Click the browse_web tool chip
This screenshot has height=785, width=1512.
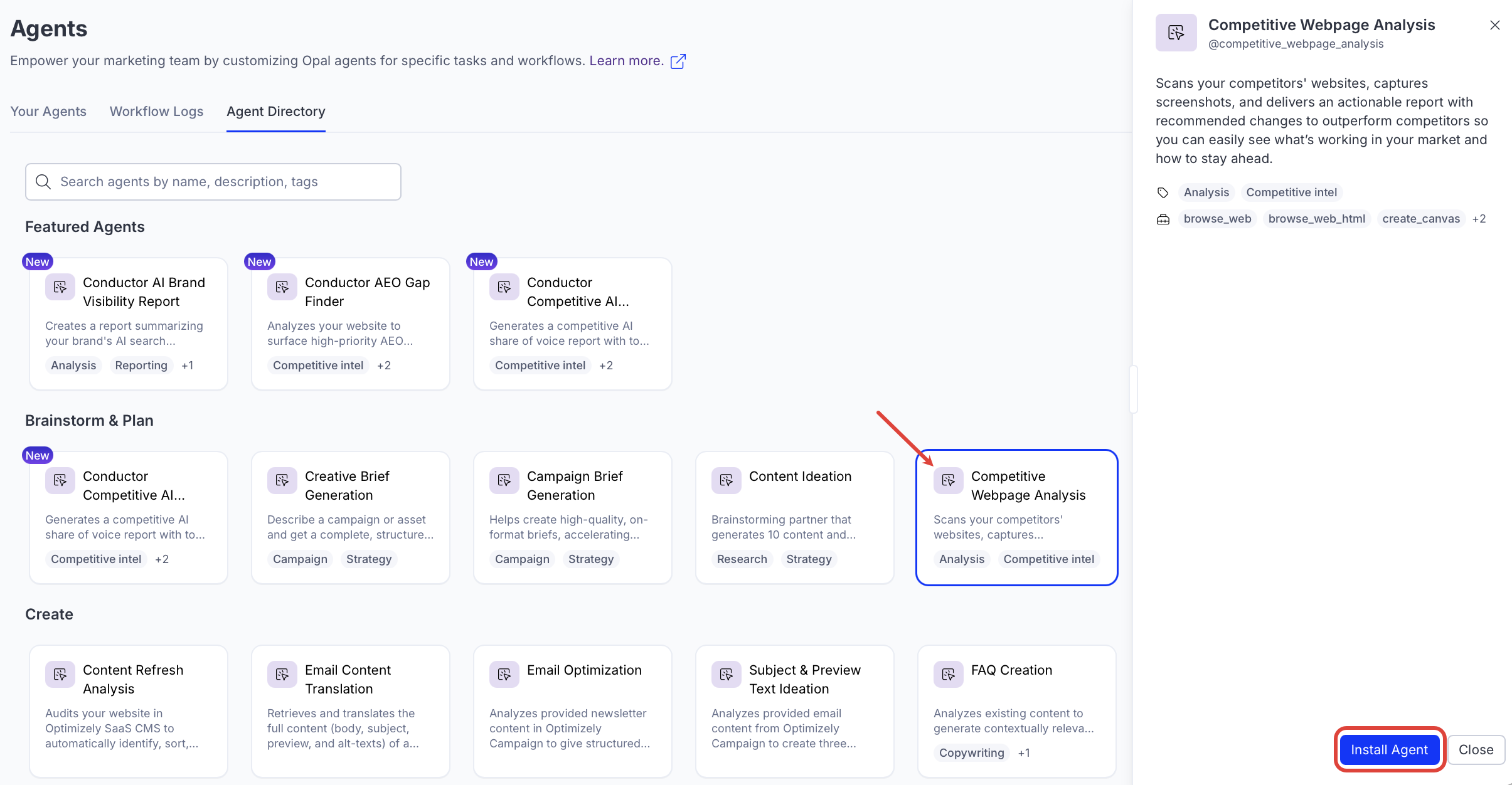click(x=1217, y=219)
